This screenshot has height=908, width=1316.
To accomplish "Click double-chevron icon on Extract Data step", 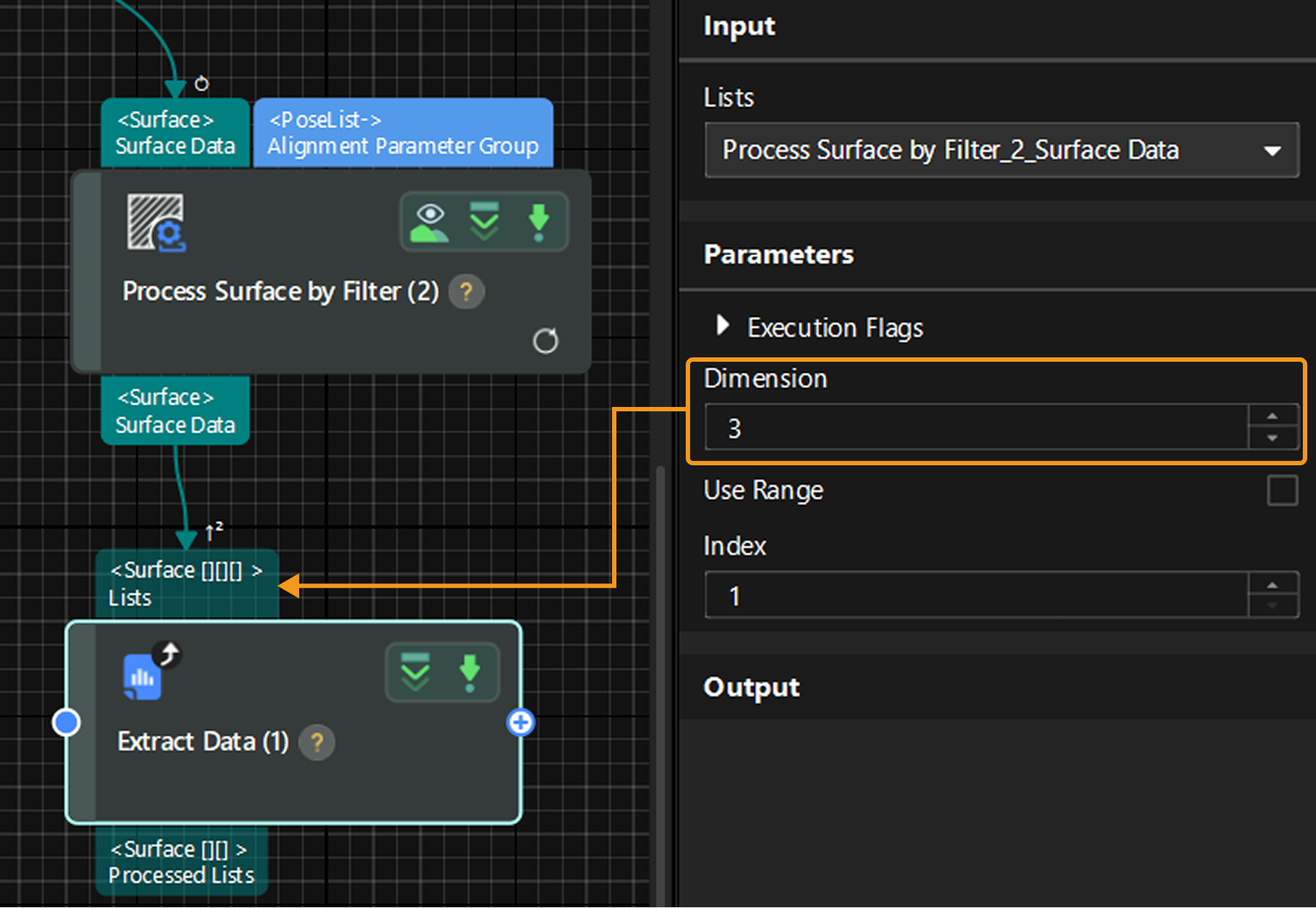I will coord(415,672).
